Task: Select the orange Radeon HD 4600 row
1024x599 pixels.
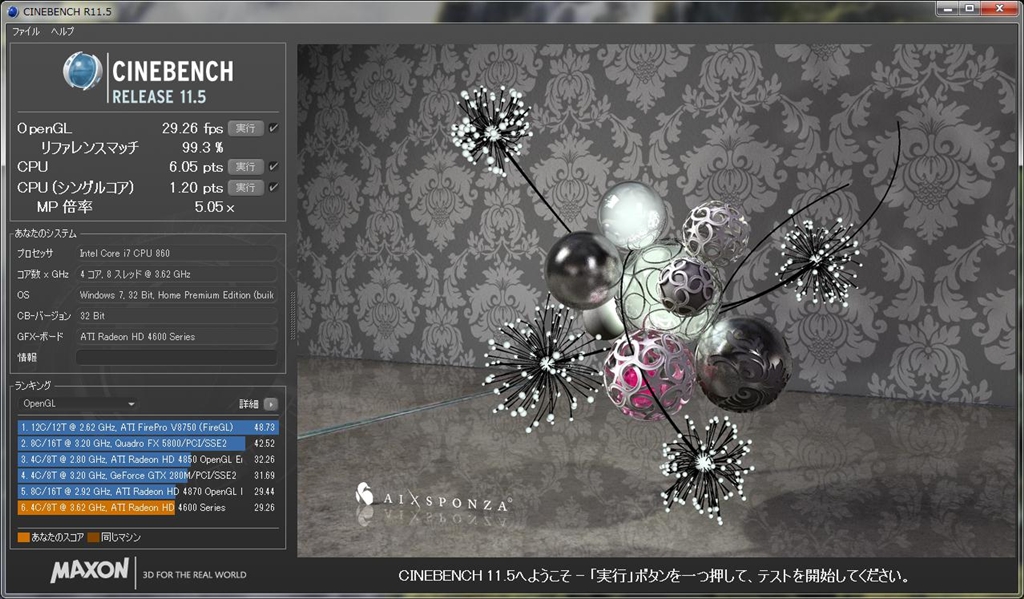Action: [148, 508]
